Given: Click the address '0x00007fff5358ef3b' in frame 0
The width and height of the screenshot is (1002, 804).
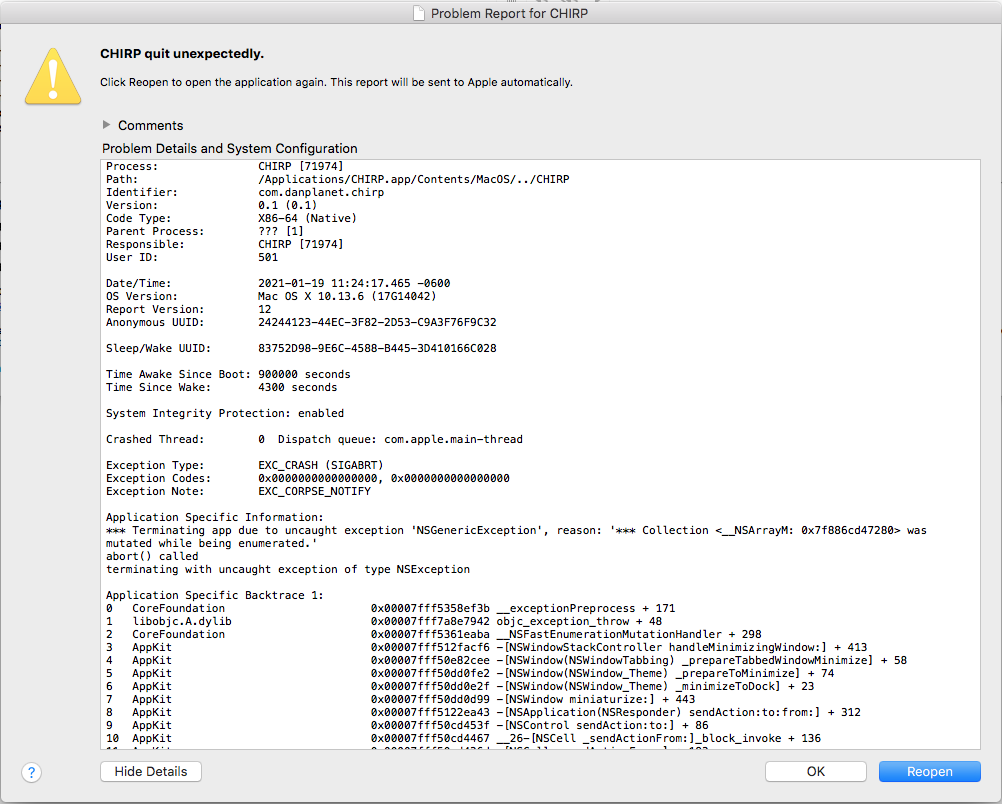Looking at the screenshot, I should pyautogui.click(x=430, y=608).
